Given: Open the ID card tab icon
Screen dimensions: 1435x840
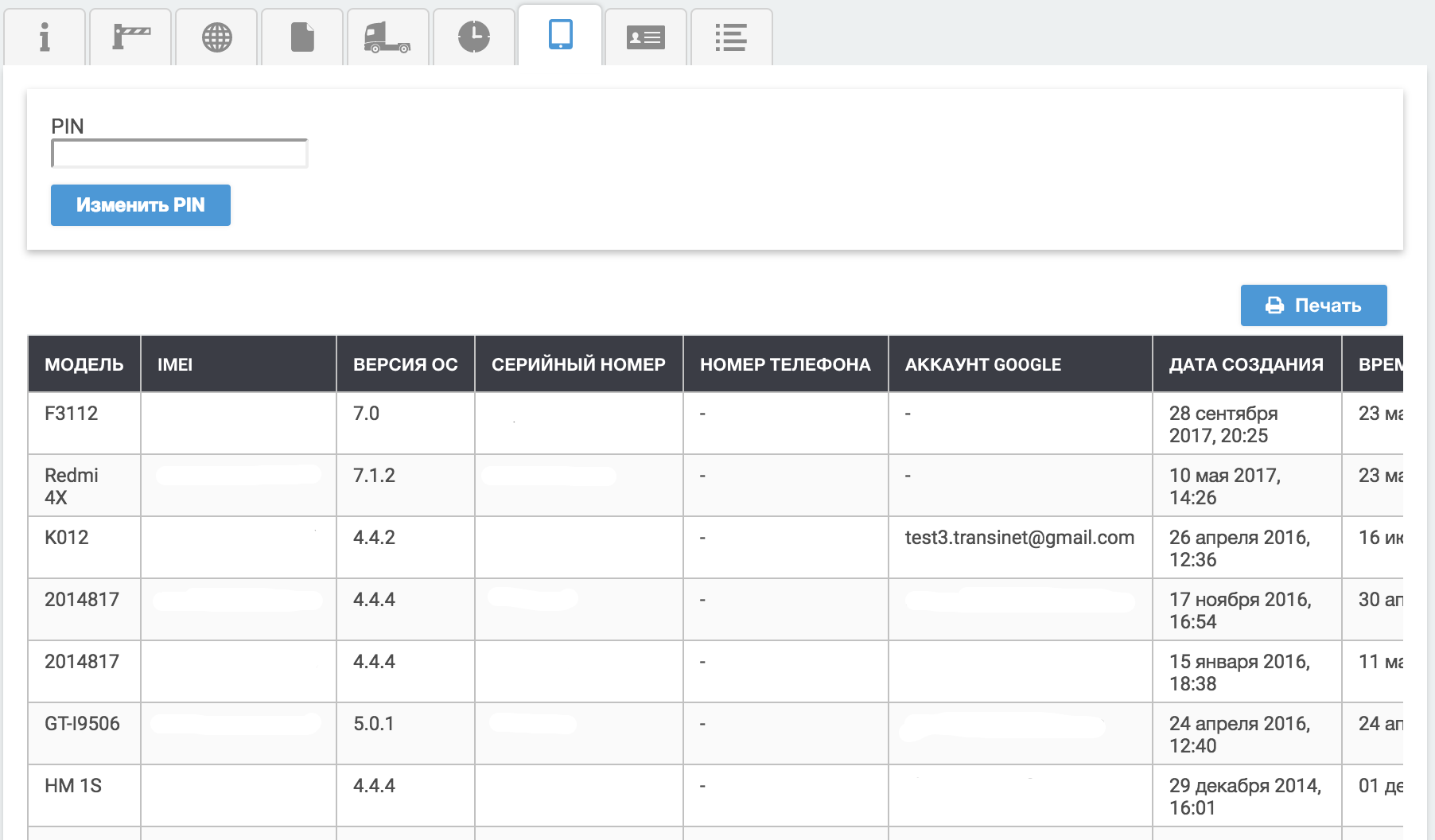Looking at the screenshot, I should click(645, 37).
